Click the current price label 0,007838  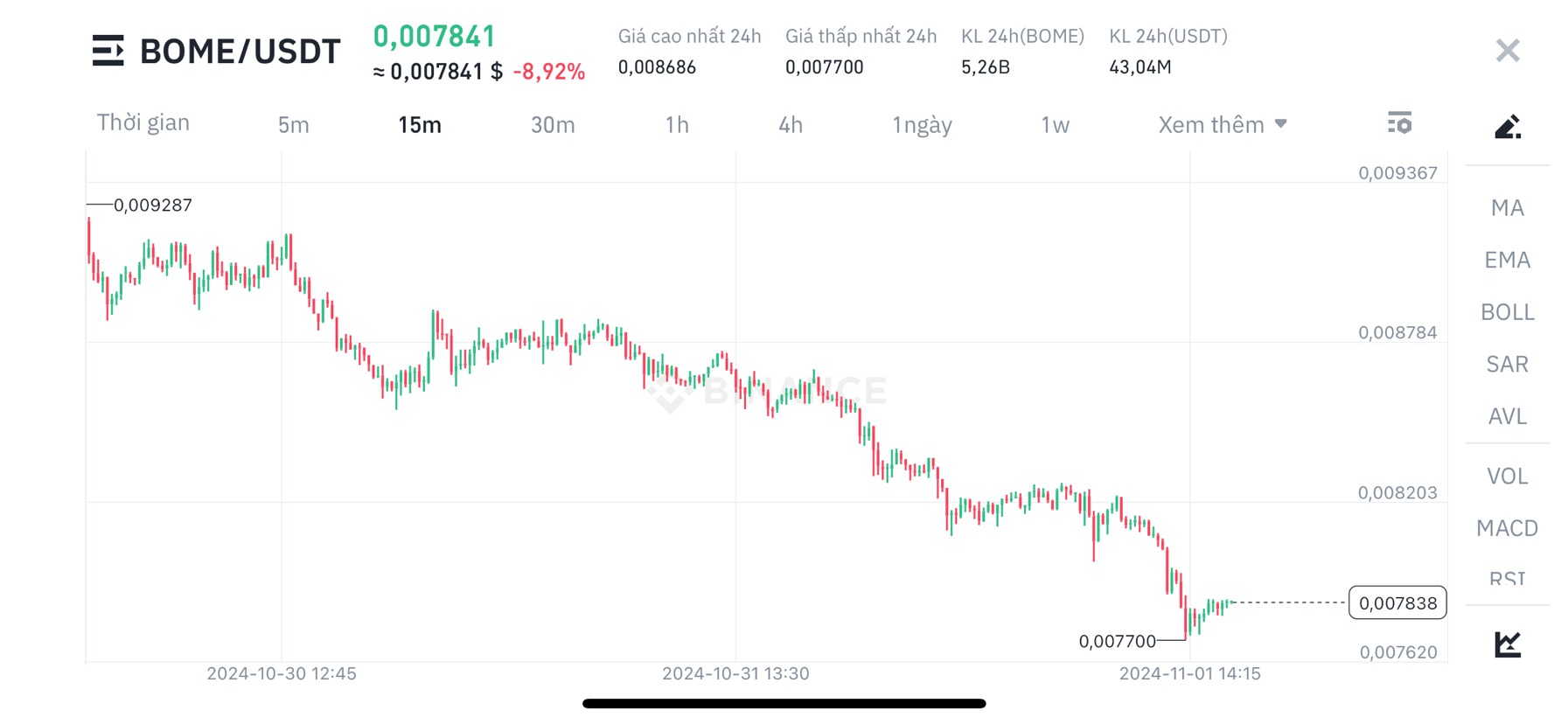(1397, 602)
